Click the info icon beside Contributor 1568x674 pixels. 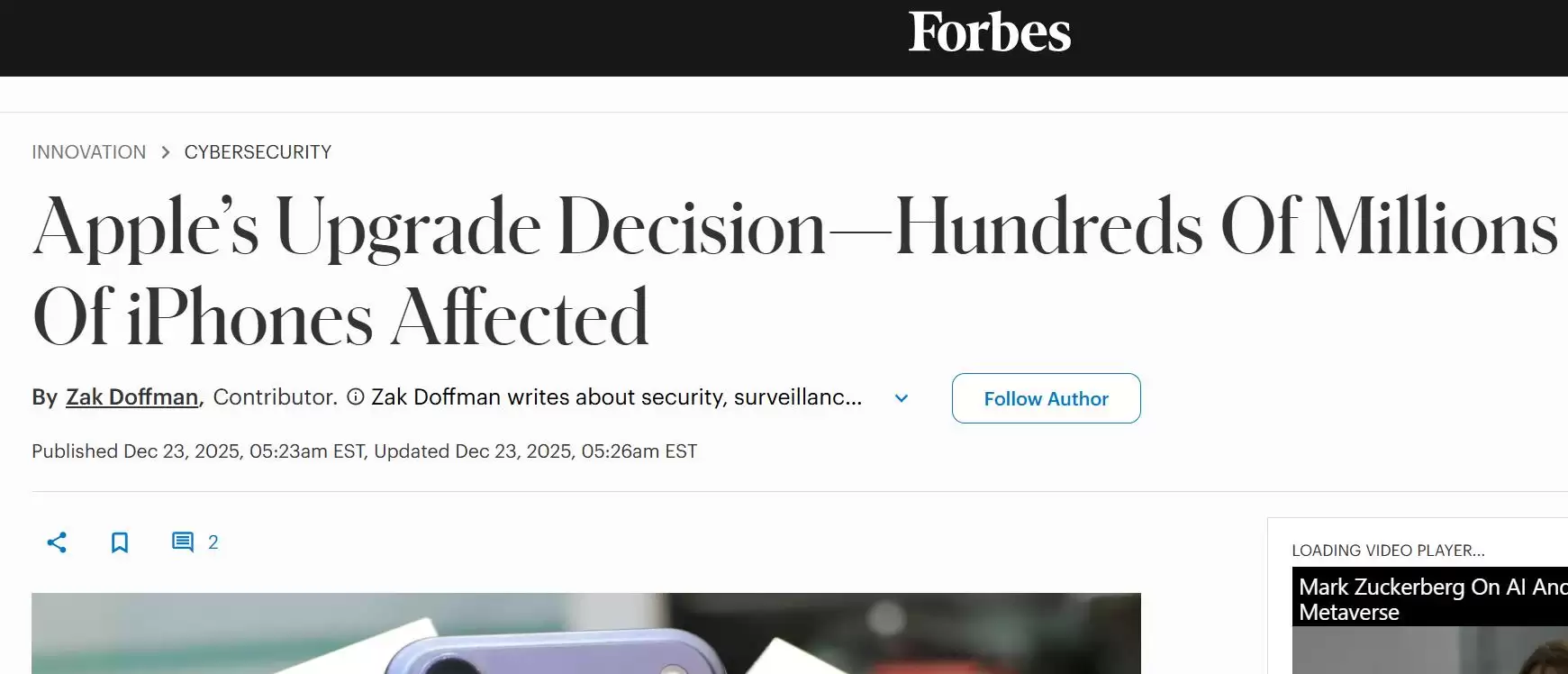(x=356, y=397)
